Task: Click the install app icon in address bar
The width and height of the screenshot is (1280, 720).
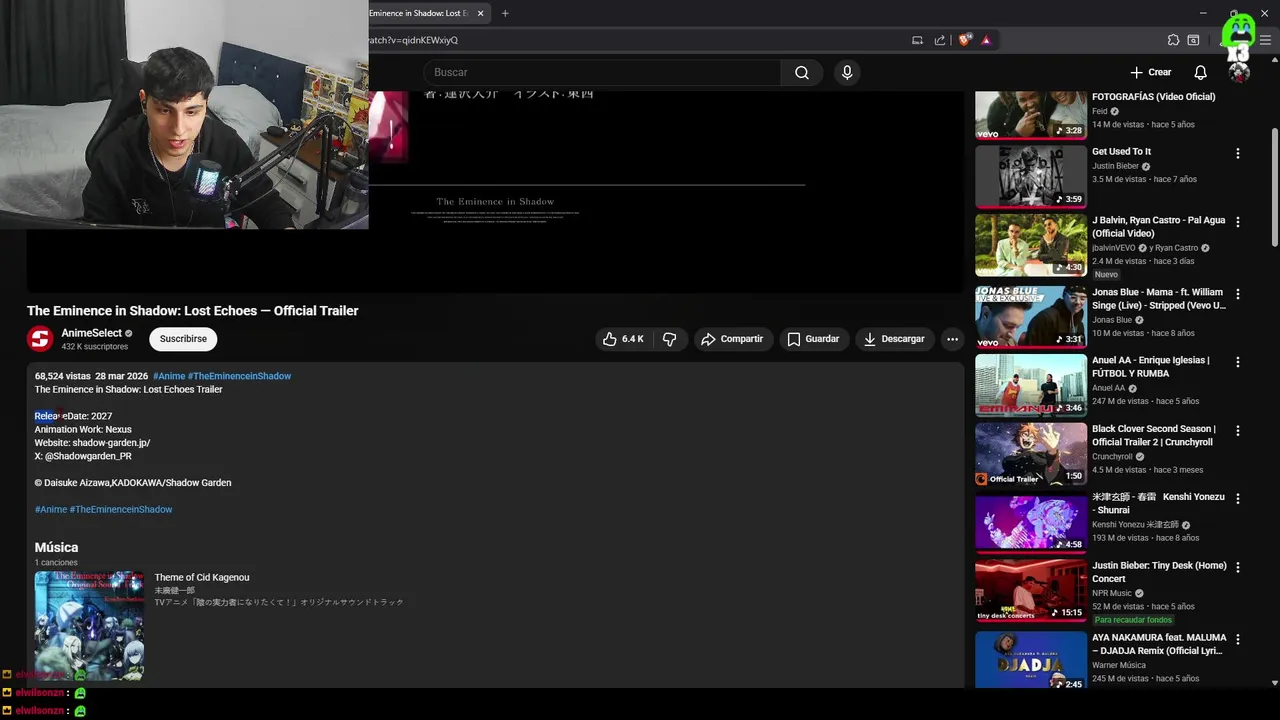Action: (x=917, y=40)
